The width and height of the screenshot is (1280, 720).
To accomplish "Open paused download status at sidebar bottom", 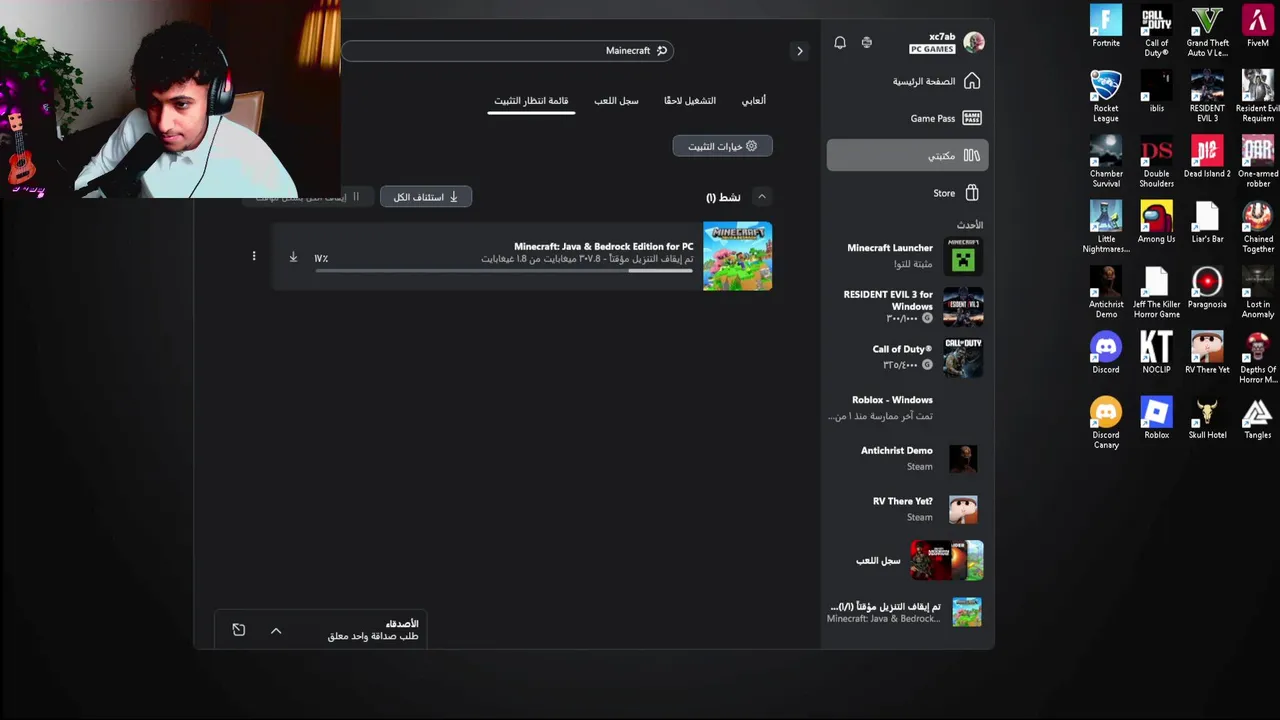I will pyautogui.click(x=907, y=612).
